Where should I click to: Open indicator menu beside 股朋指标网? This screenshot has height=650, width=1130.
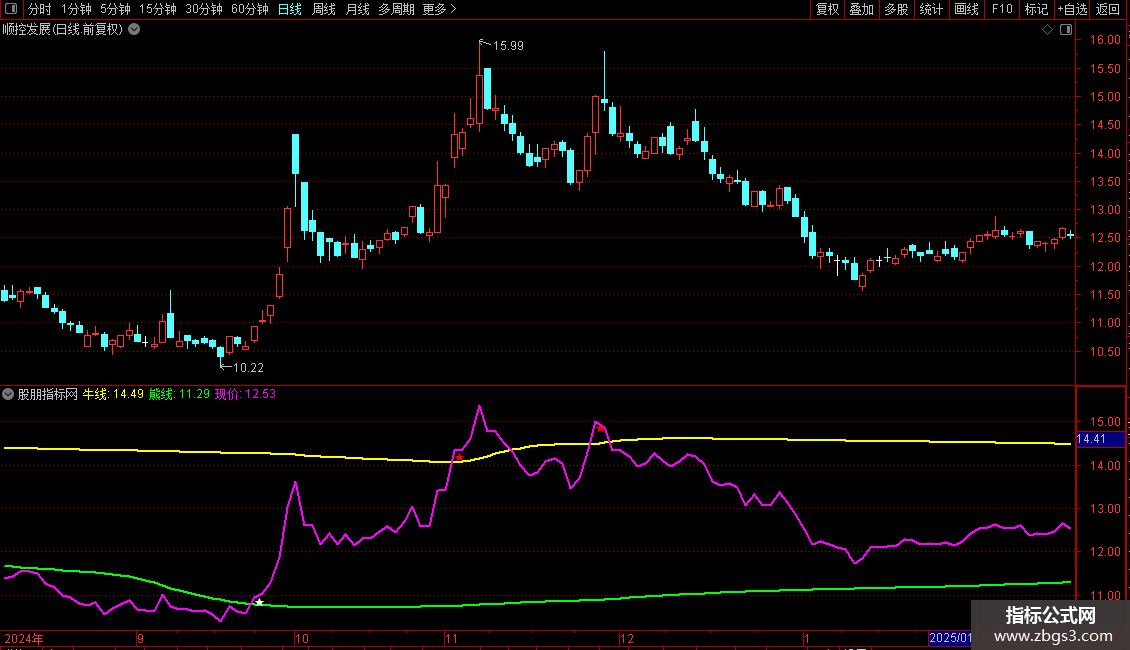pos(8,394)
